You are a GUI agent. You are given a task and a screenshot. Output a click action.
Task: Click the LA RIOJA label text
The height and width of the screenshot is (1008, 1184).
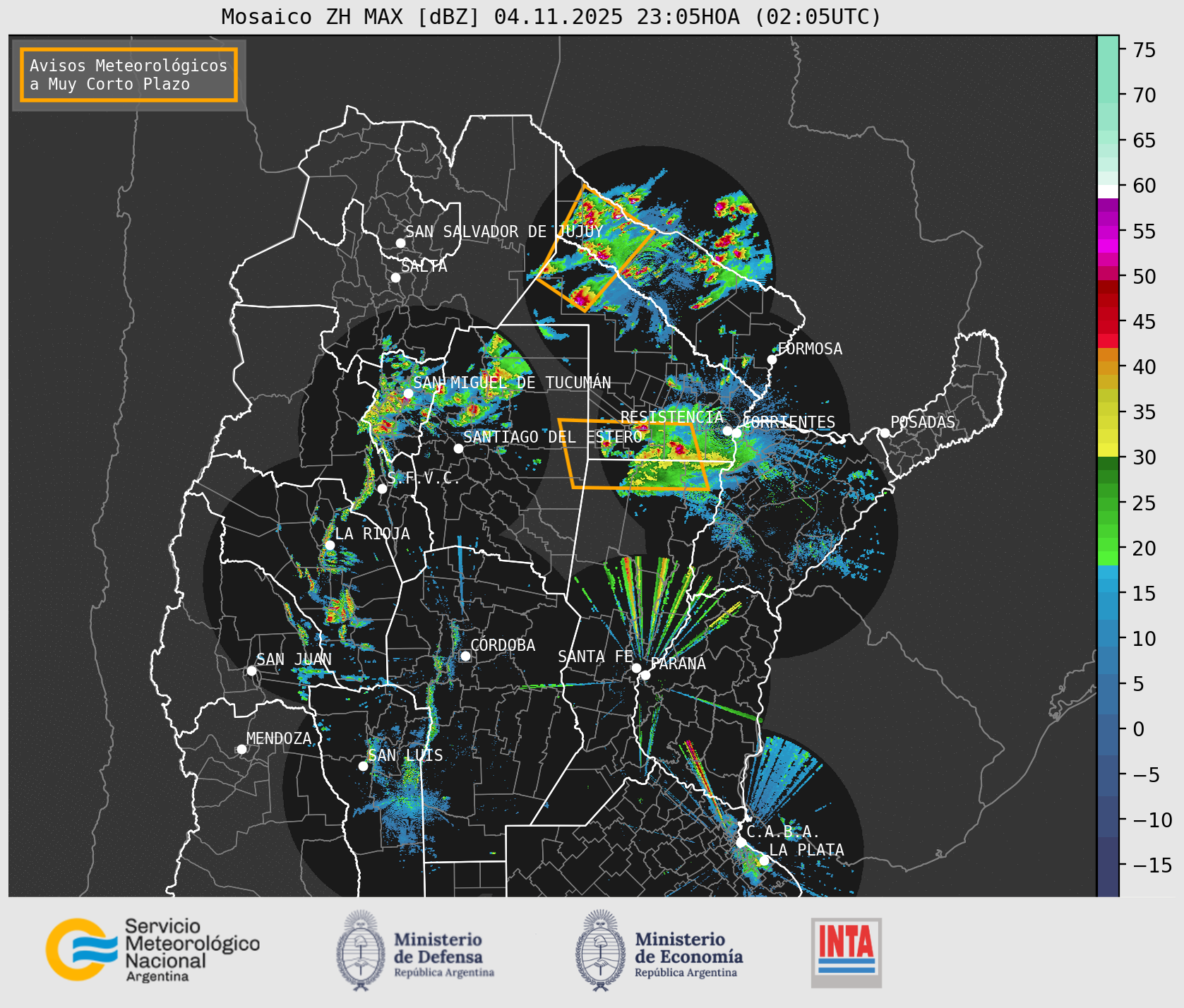tap(372, 534)
